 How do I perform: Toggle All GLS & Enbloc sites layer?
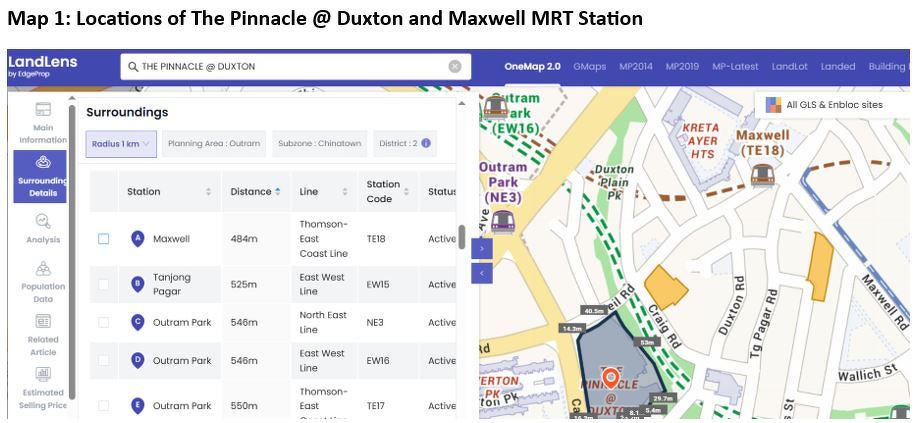tap(831, 105)
